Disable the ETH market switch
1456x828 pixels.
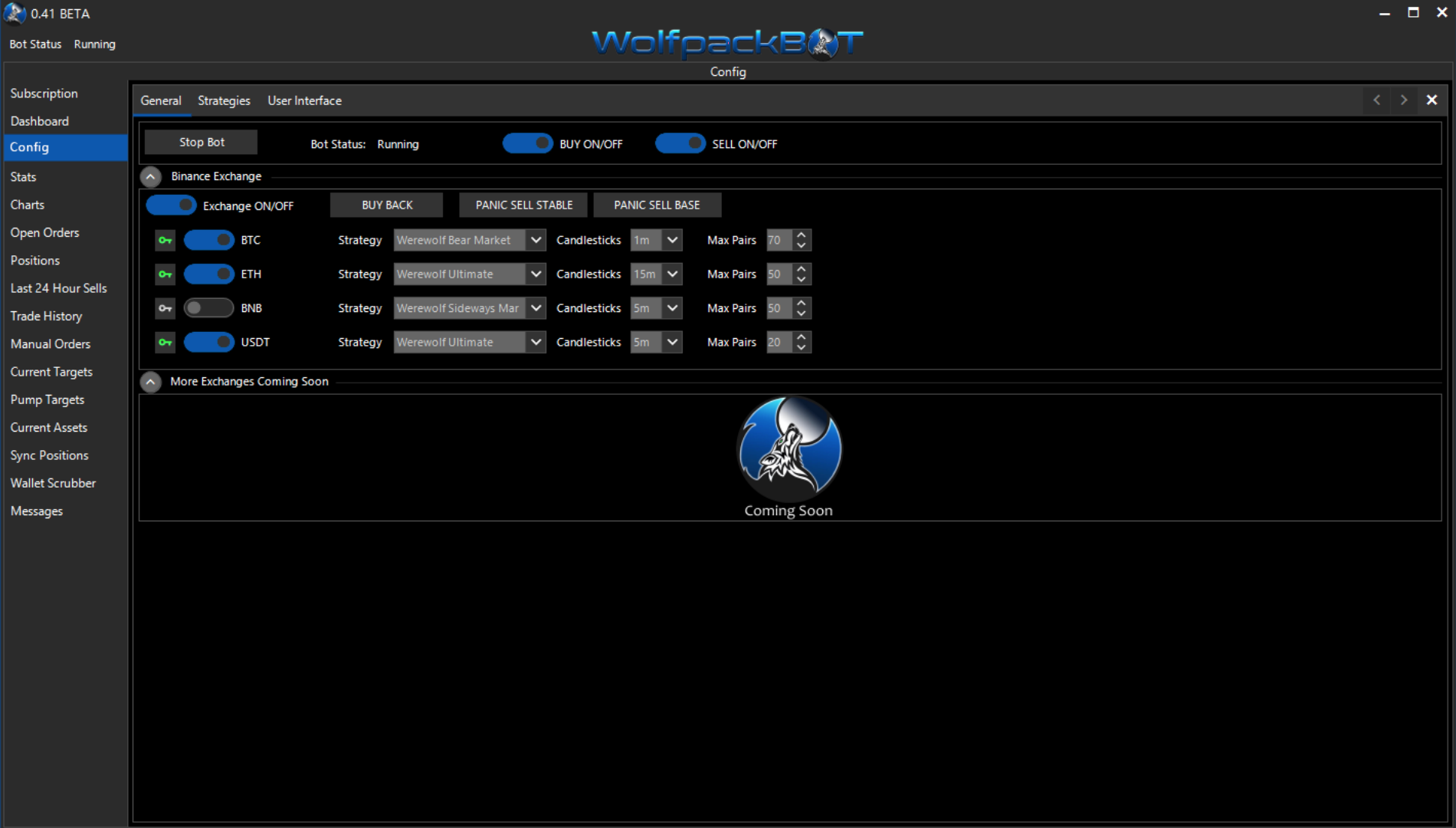[x=208, y=274]
